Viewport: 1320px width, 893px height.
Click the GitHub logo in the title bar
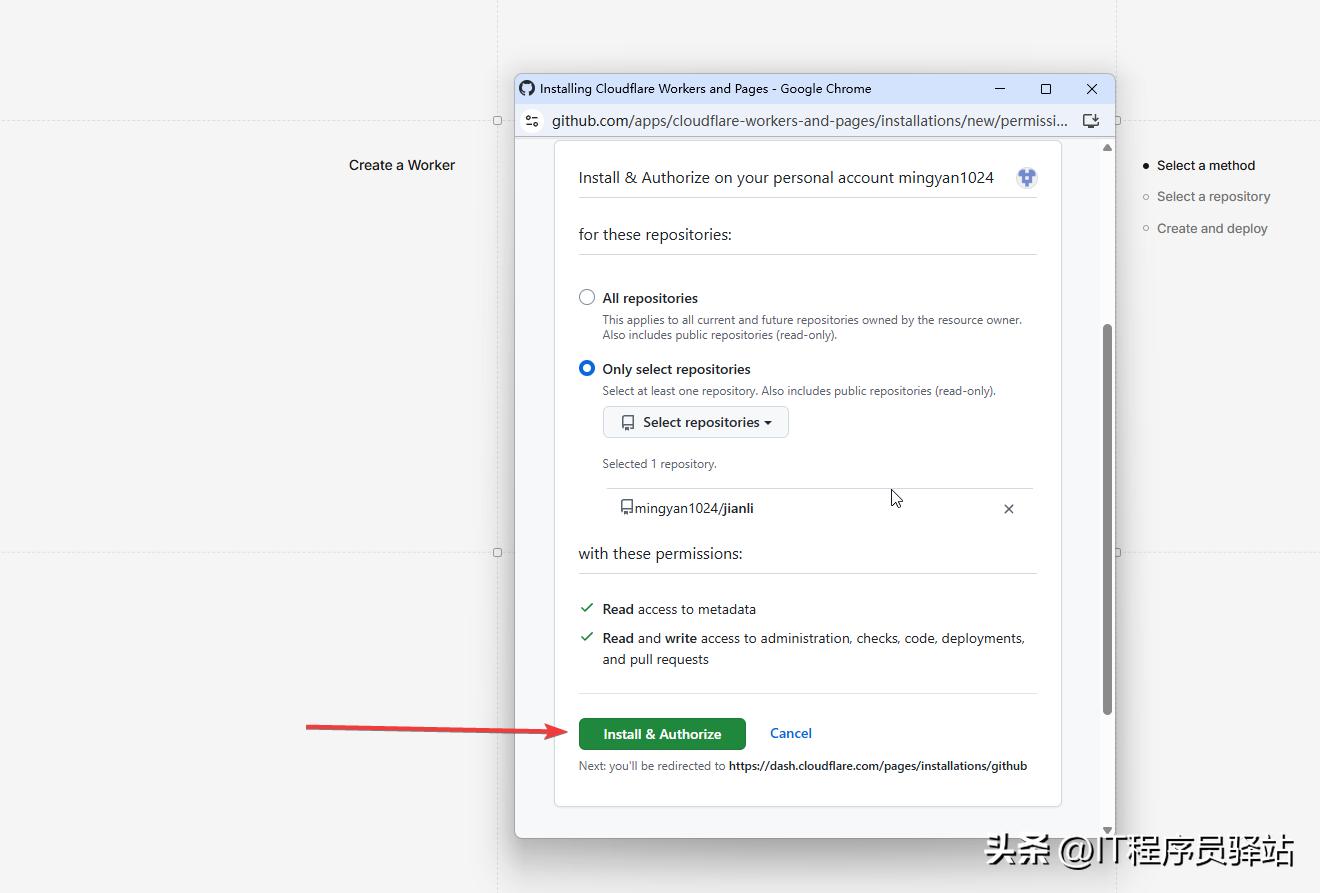(x=527, y=88)
